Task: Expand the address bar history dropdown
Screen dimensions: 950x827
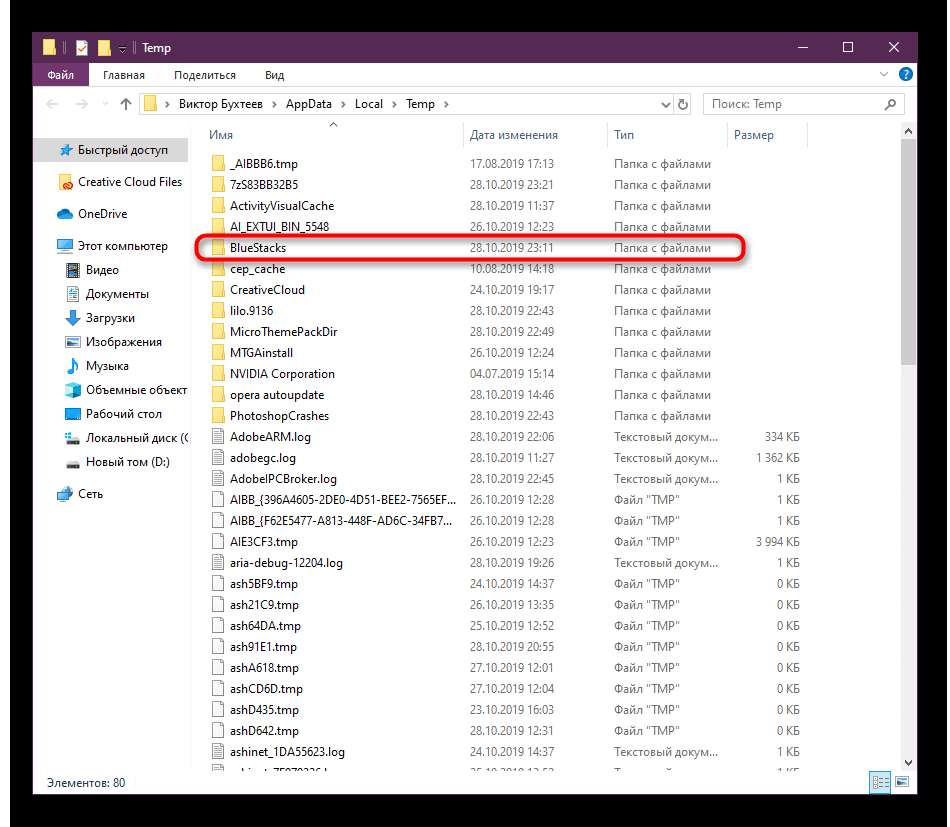Action: point(667,104)
